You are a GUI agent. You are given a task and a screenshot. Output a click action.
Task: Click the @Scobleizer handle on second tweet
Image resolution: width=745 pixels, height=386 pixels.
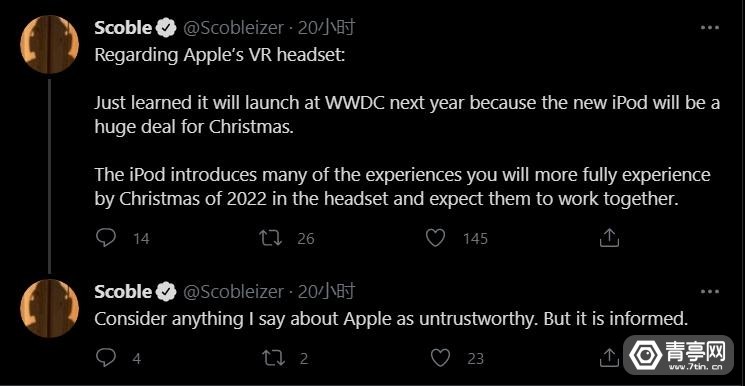pos(233,292)
